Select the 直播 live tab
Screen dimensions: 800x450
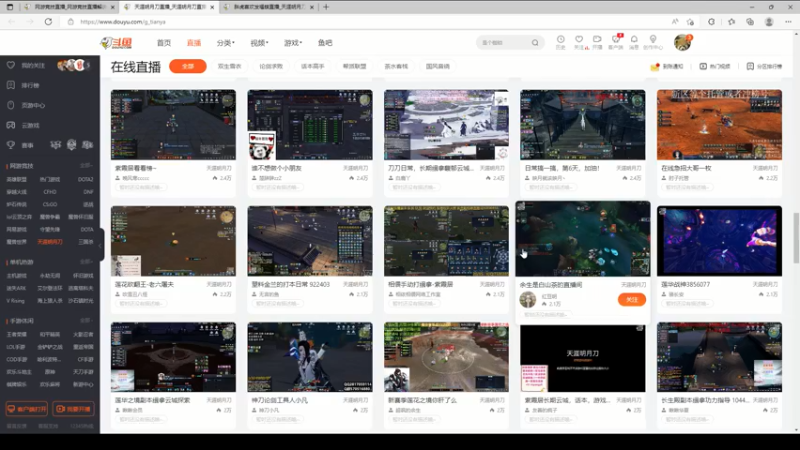click(x=194, y=43)
